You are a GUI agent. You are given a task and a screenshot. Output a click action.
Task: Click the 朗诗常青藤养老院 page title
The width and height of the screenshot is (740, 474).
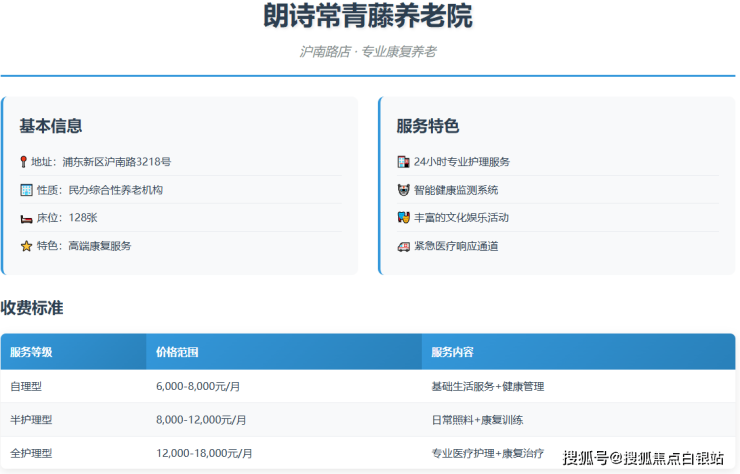pyautogui.click(x=368, y=17)
